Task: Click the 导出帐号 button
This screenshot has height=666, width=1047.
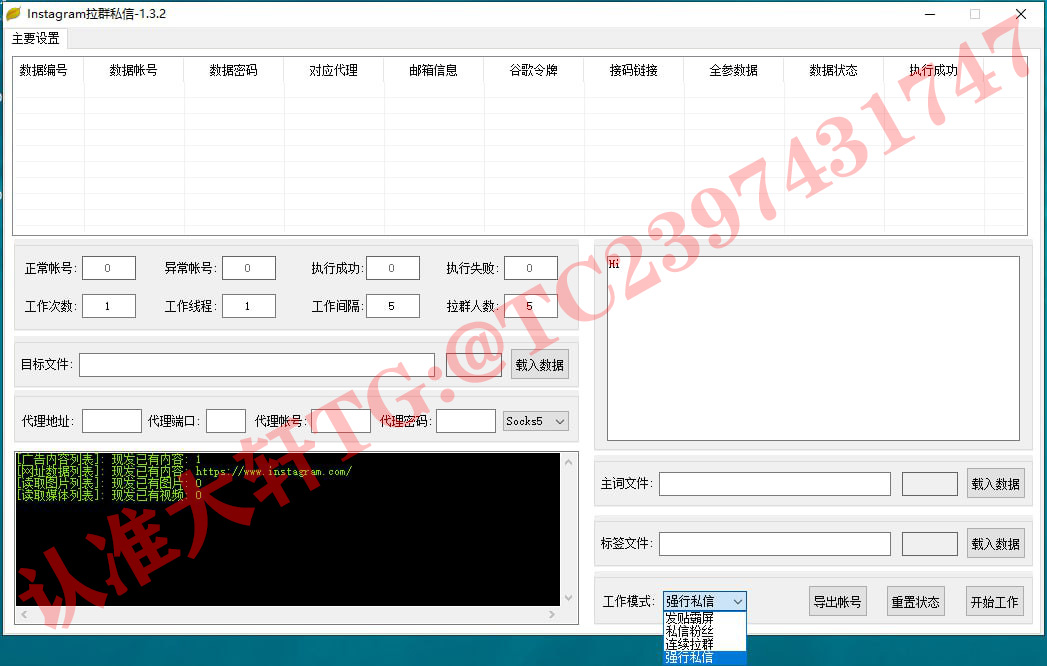Action: [836, 602]
